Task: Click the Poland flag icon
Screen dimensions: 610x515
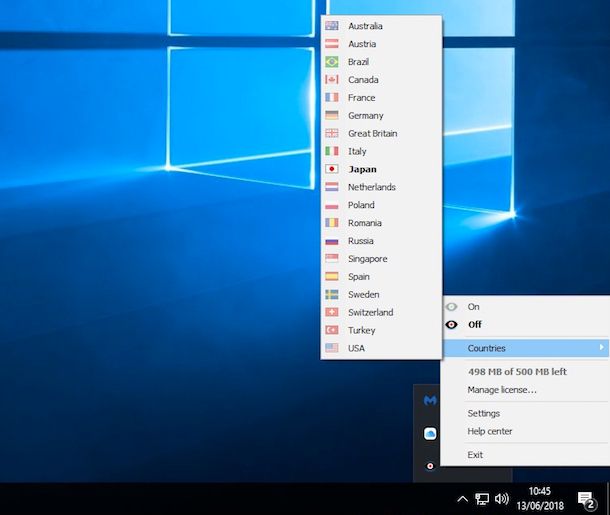Action: (x=332, y=205)
